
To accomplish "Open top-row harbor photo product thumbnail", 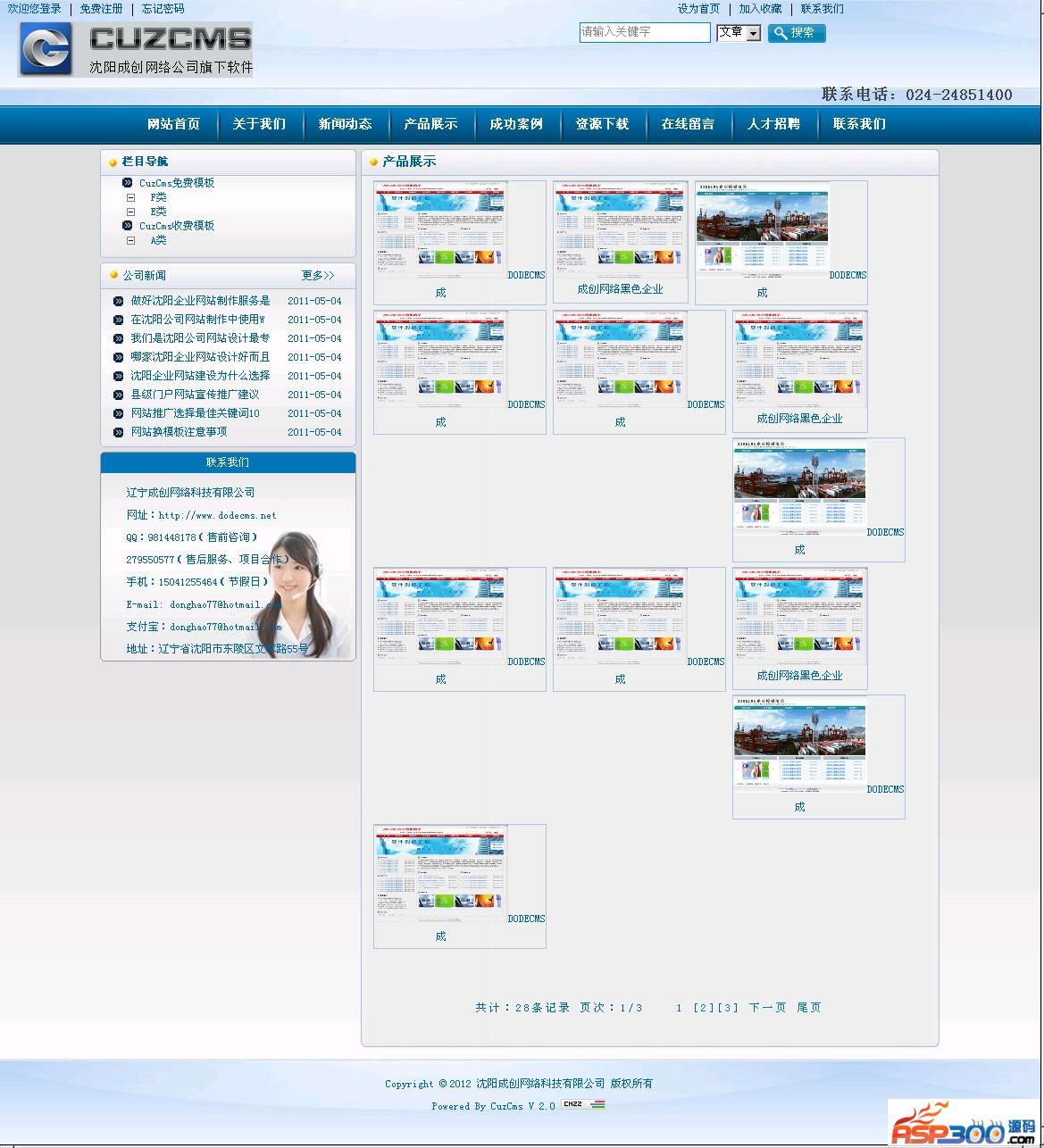I will point(763,230).
